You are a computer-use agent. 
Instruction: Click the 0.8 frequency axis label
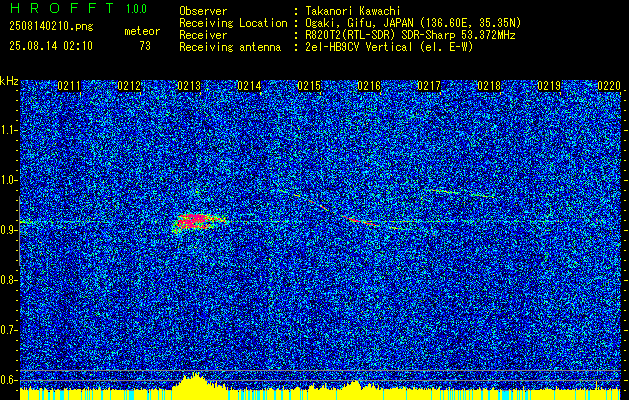[x=8, y=280]
